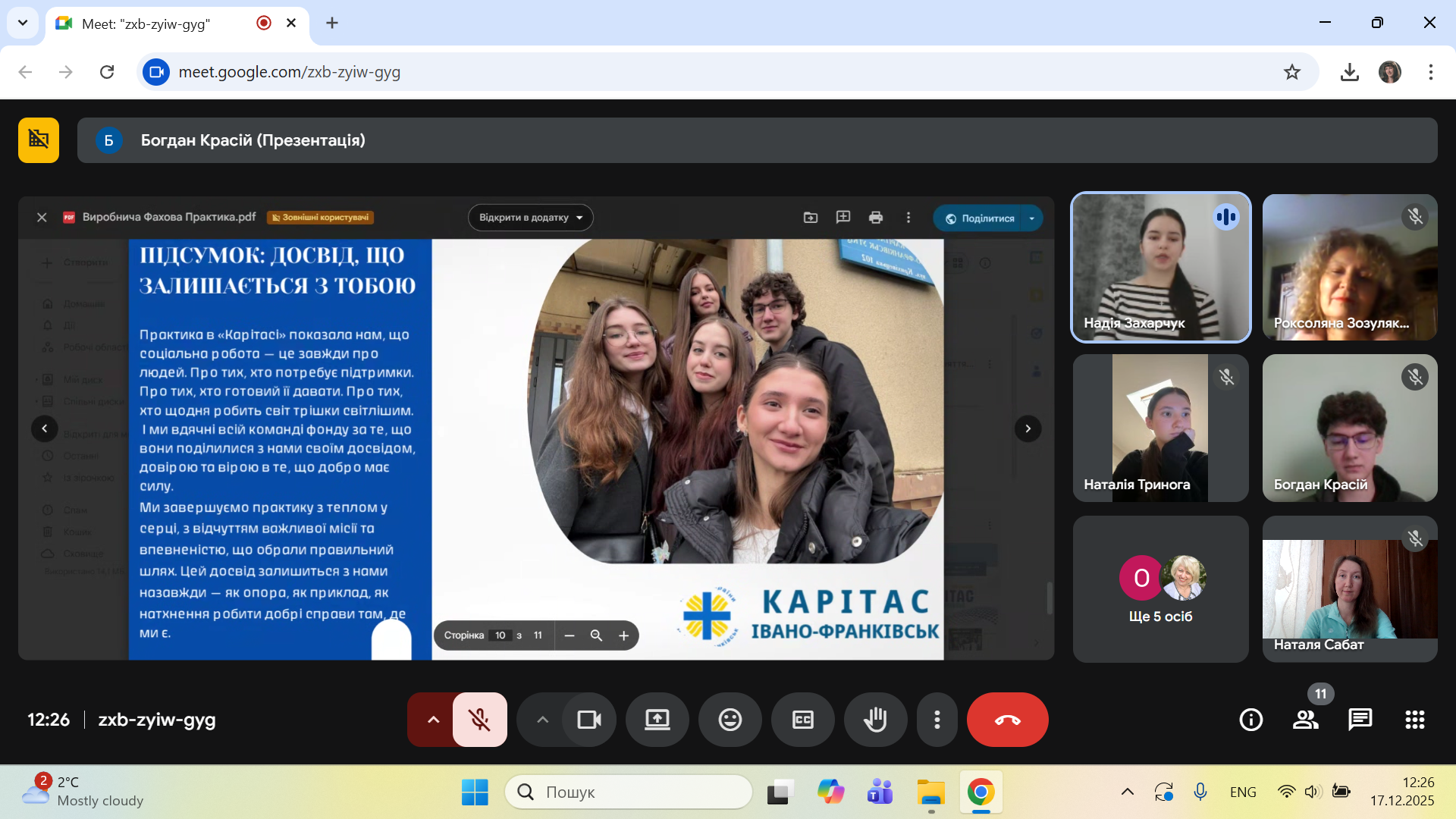Toggle the camera on or off
Image resolution: width=1456 pixels, height=819 pixels.
click(588, 720)
